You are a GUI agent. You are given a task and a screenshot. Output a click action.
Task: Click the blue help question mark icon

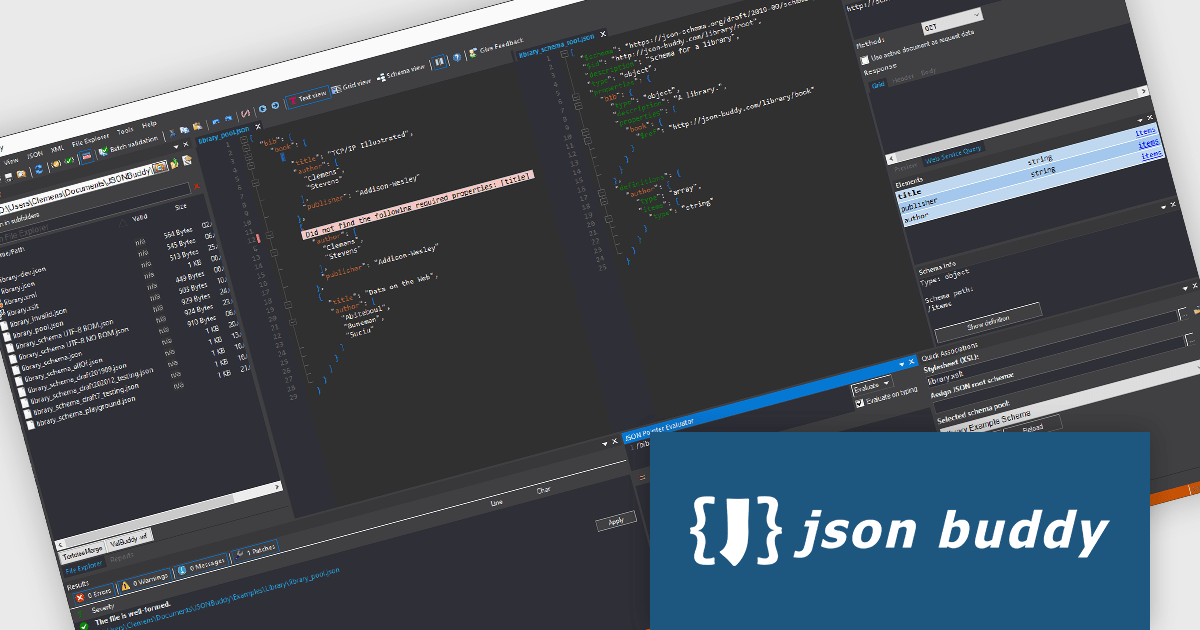point(457,58)
